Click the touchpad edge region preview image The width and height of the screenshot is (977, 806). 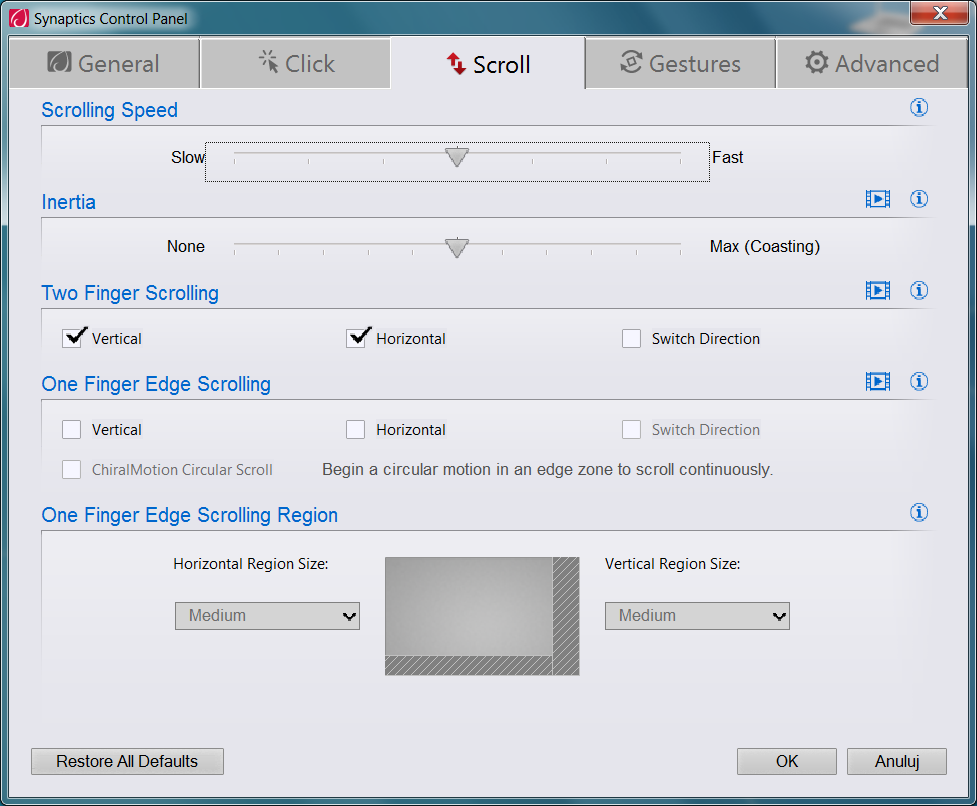[x=482, y=616]
